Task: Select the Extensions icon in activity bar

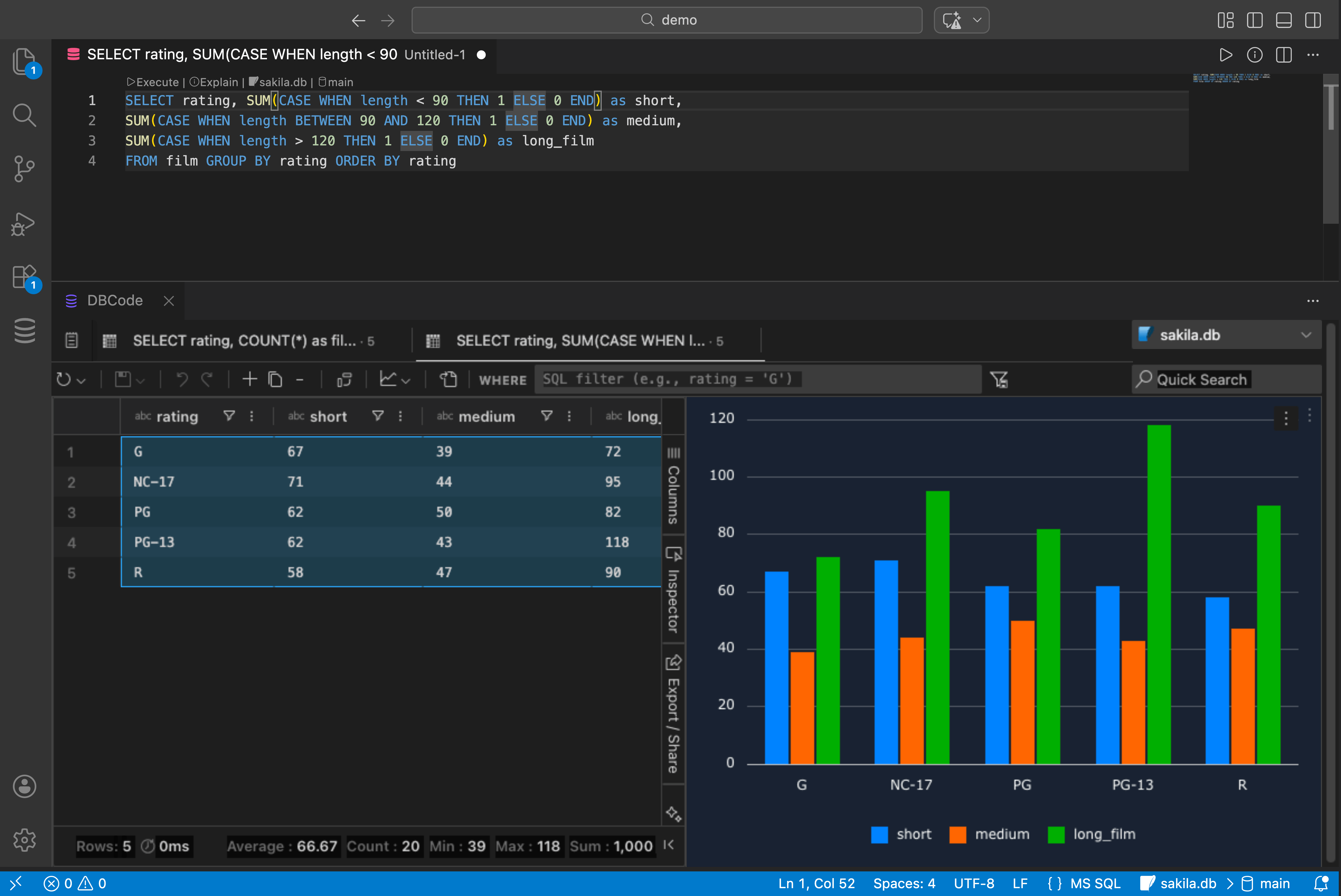Action: pos(24,277)
